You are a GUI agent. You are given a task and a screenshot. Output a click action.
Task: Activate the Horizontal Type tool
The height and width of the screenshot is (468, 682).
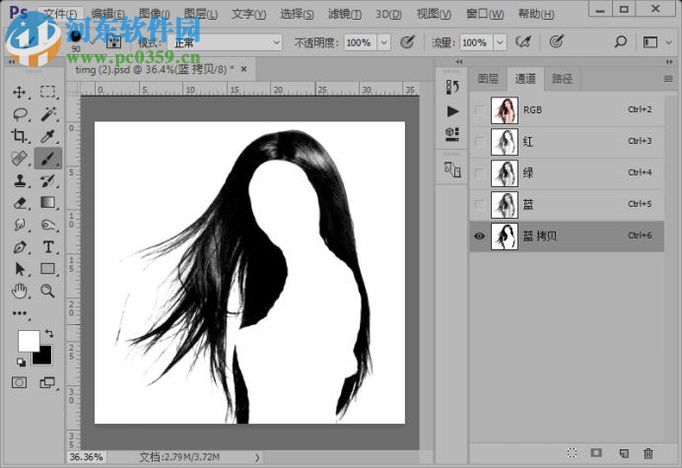(x=47, y=247)
